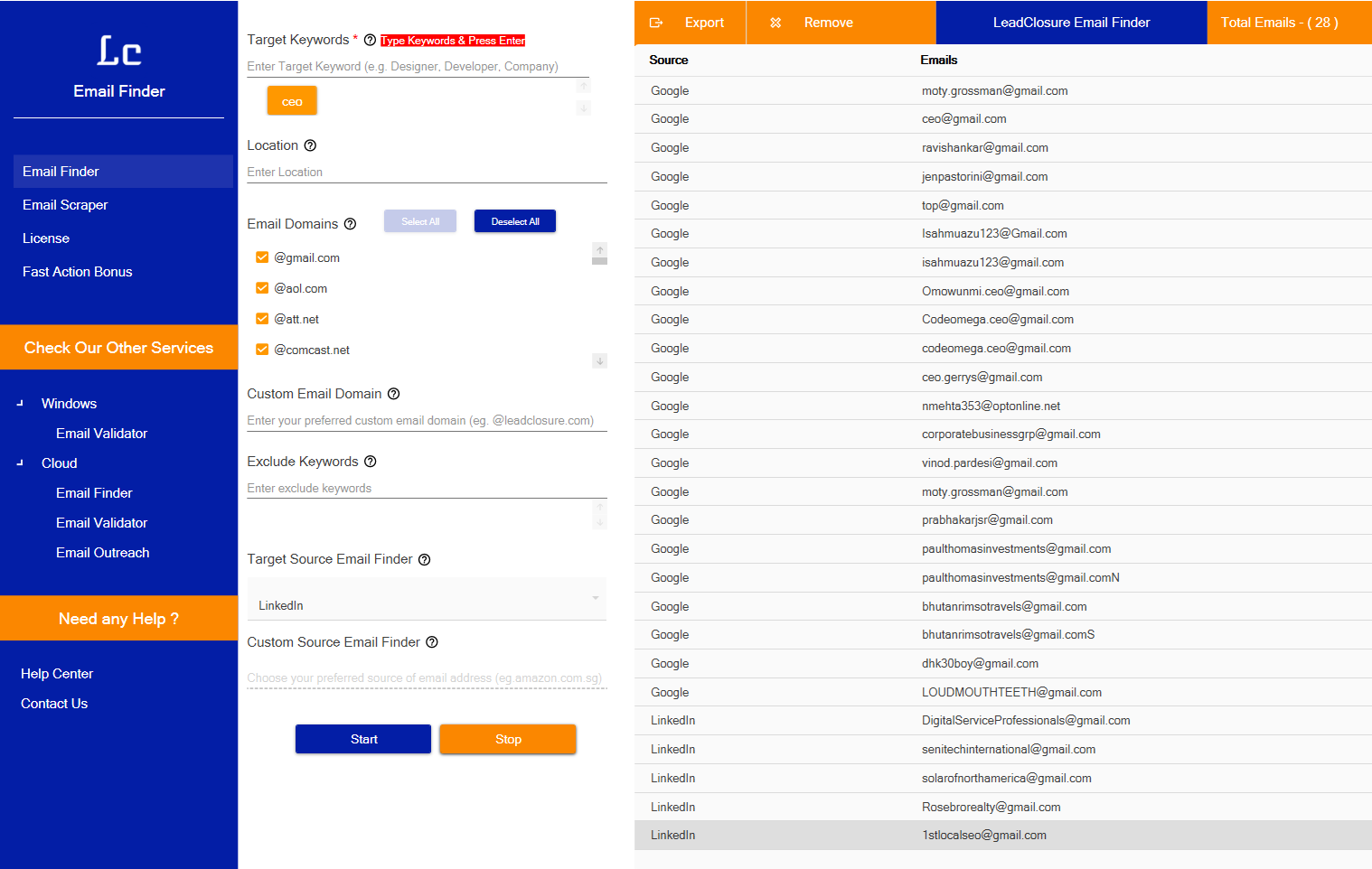The width and height of the screenshot is (1372, 869).
Task: Uncheck the @att.net domain checkbox
Action: pyautogui.click(x=262, y=319)
